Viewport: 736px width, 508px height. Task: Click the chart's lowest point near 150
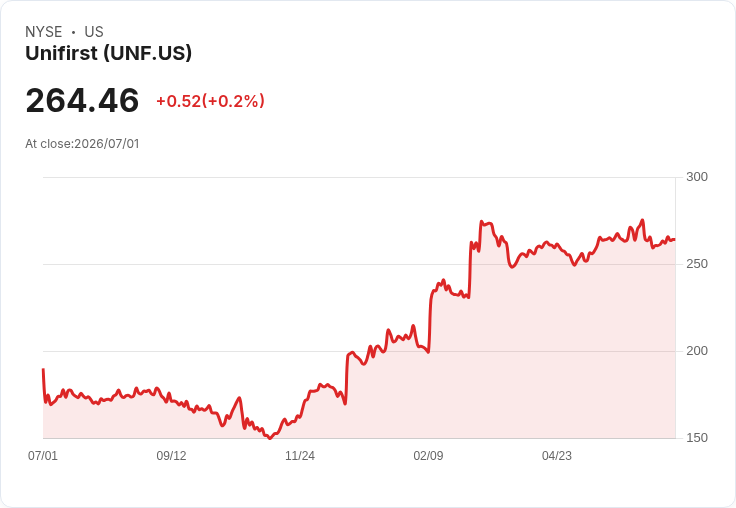[269, 439]
